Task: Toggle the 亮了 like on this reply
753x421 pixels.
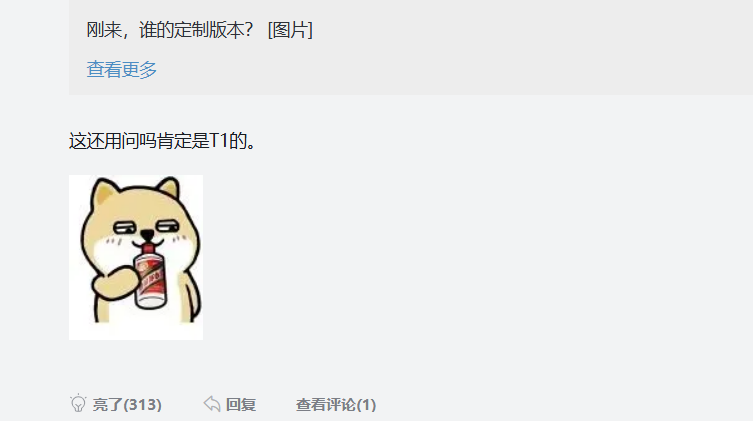Action: 116,404
